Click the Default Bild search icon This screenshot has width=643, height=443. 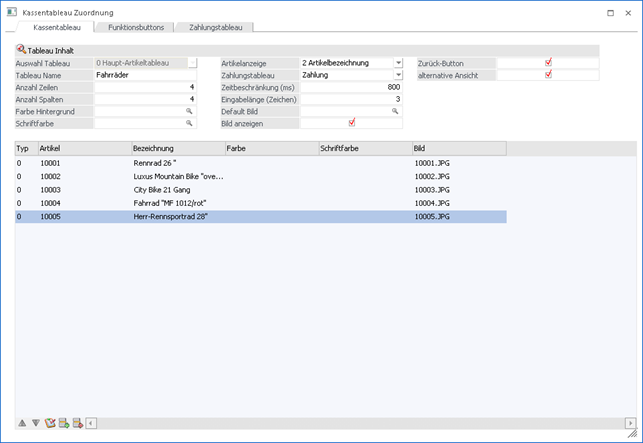[x=395, y=111]
